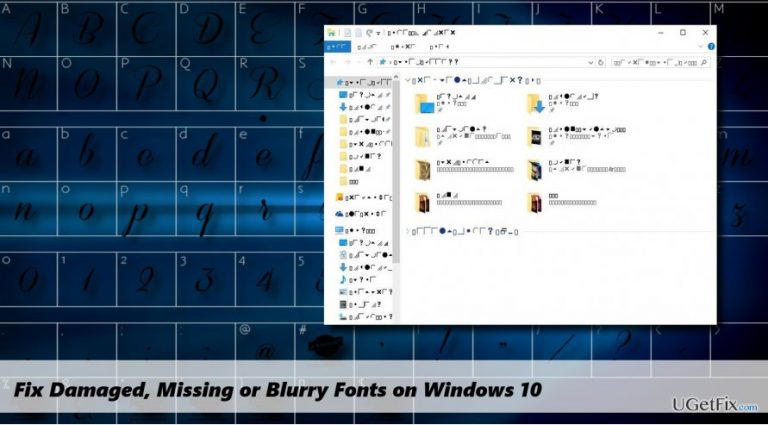Select the yellow icon item above OneDrive in sidebar
768x425 pixels.
pos(363,198)
